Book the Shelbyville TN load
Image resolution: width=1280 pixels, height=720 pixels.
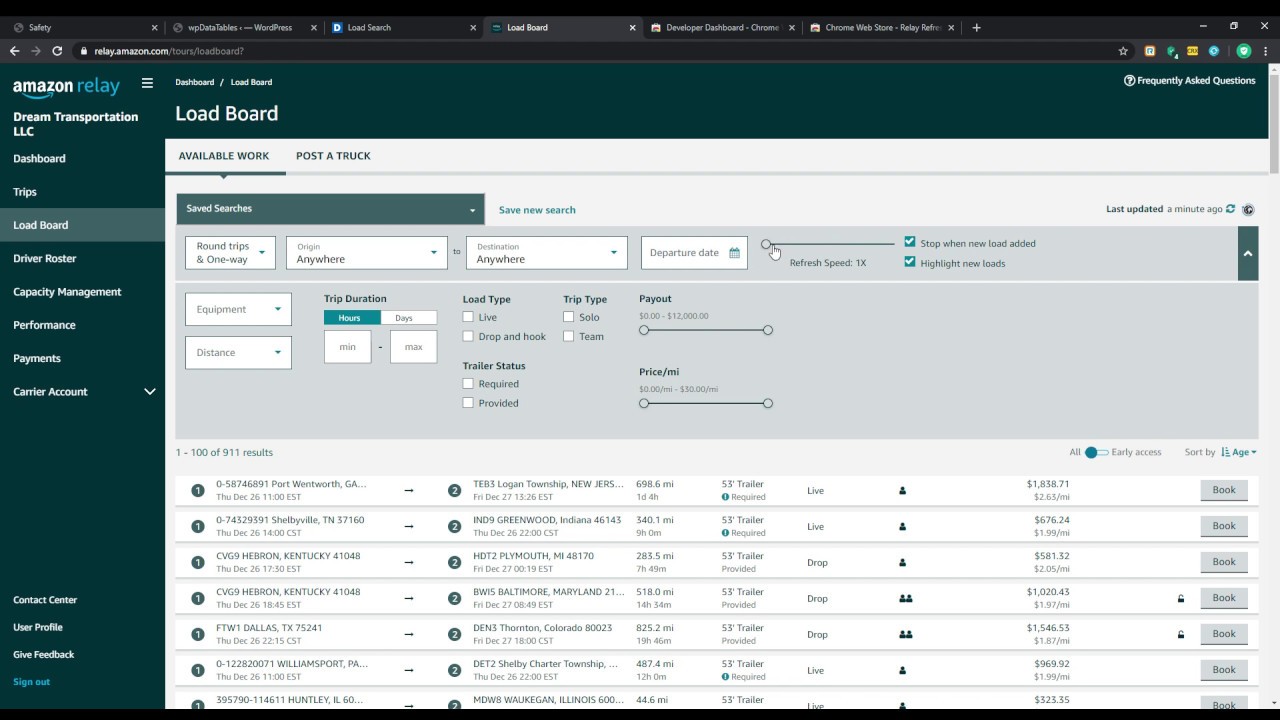(x=1224, y=526)
